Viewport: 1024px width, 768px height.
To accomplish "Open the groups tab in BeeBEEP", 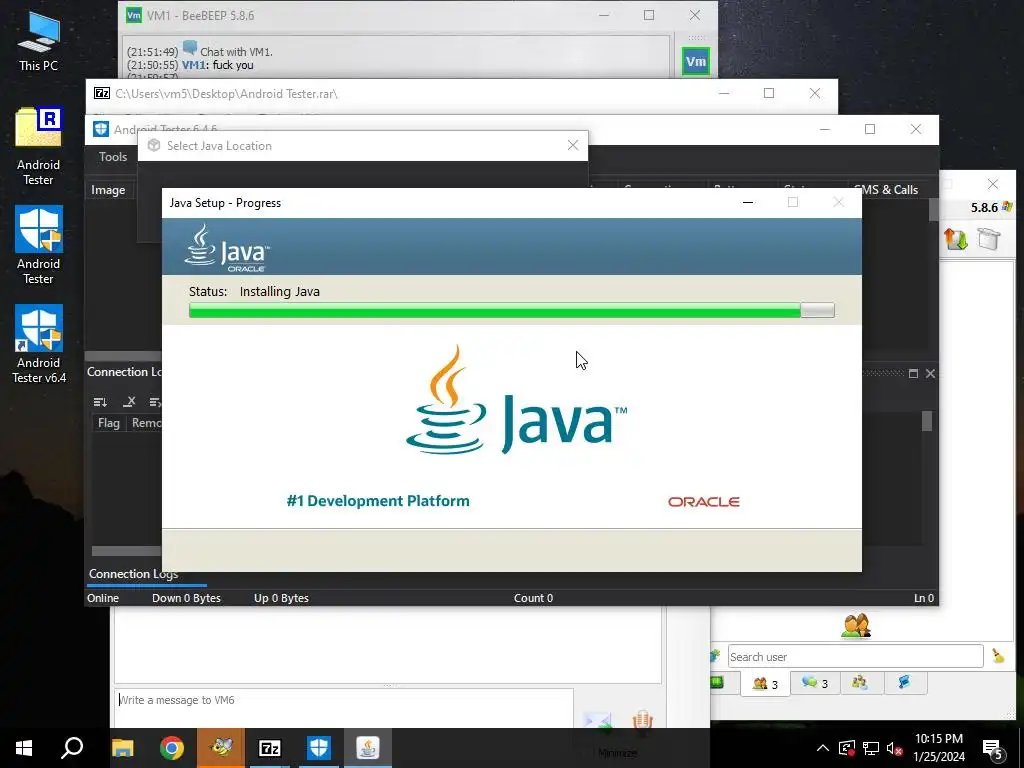I will [x=860, y=682].
